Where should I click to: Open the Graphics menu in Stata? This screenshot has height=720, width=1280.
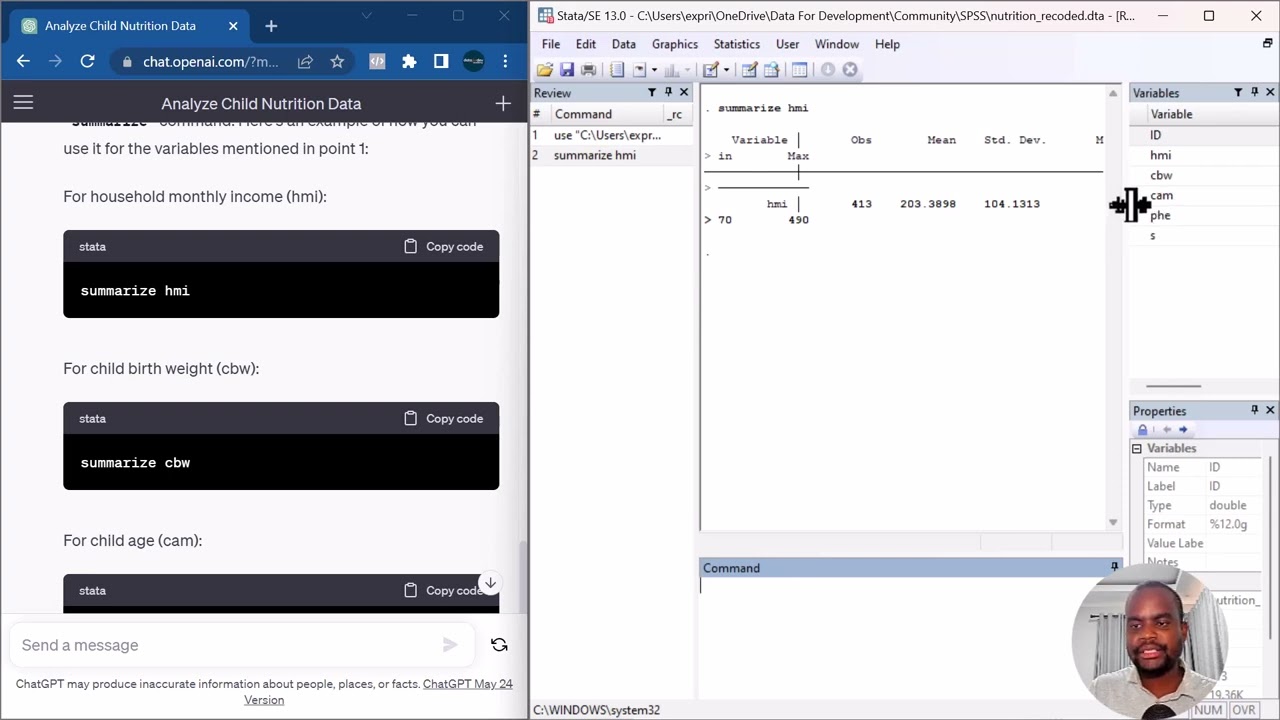(675, 44)
